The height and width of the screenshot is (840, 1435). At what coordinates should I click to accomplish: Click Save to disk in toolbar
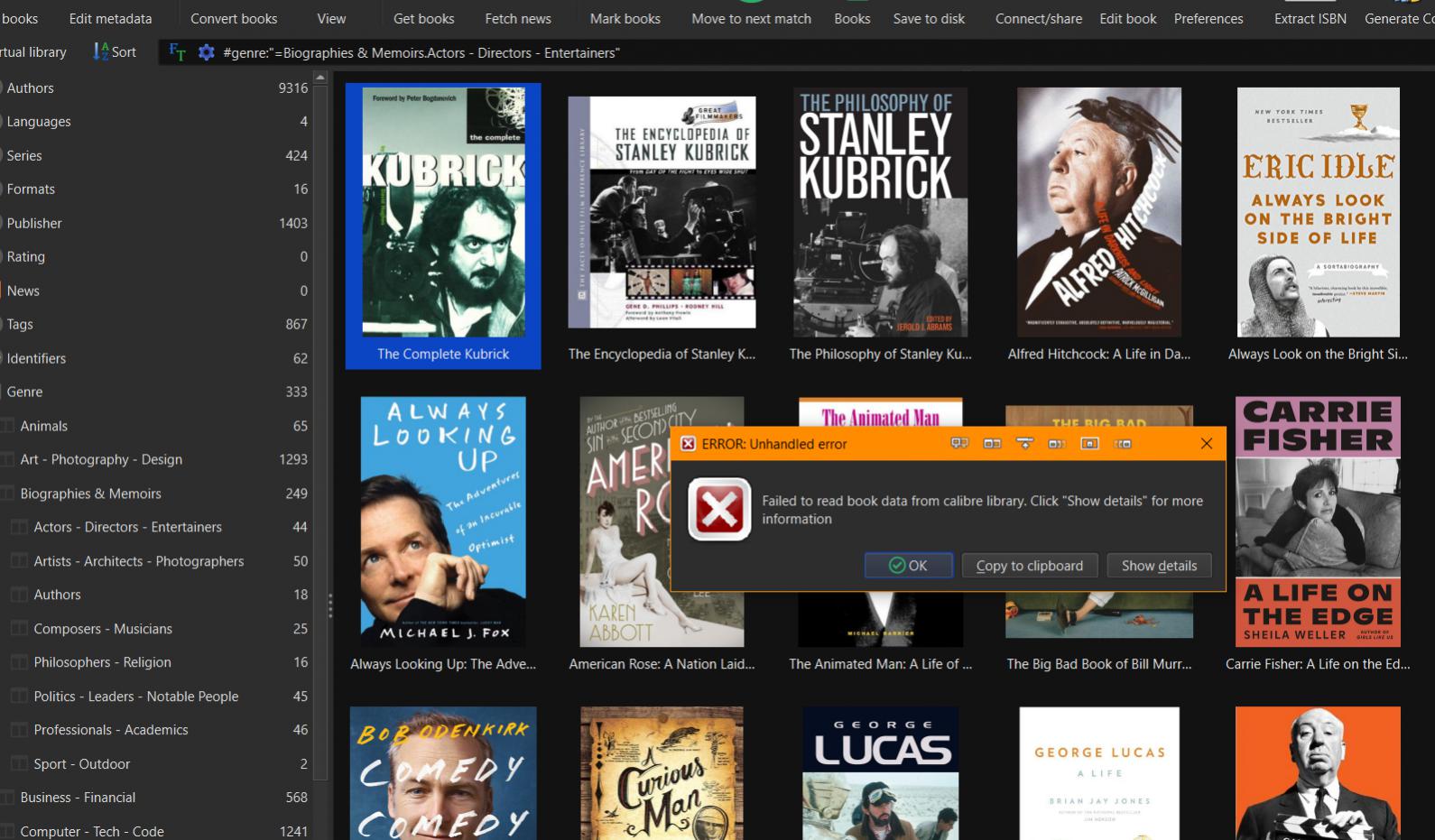pos(929,18)
